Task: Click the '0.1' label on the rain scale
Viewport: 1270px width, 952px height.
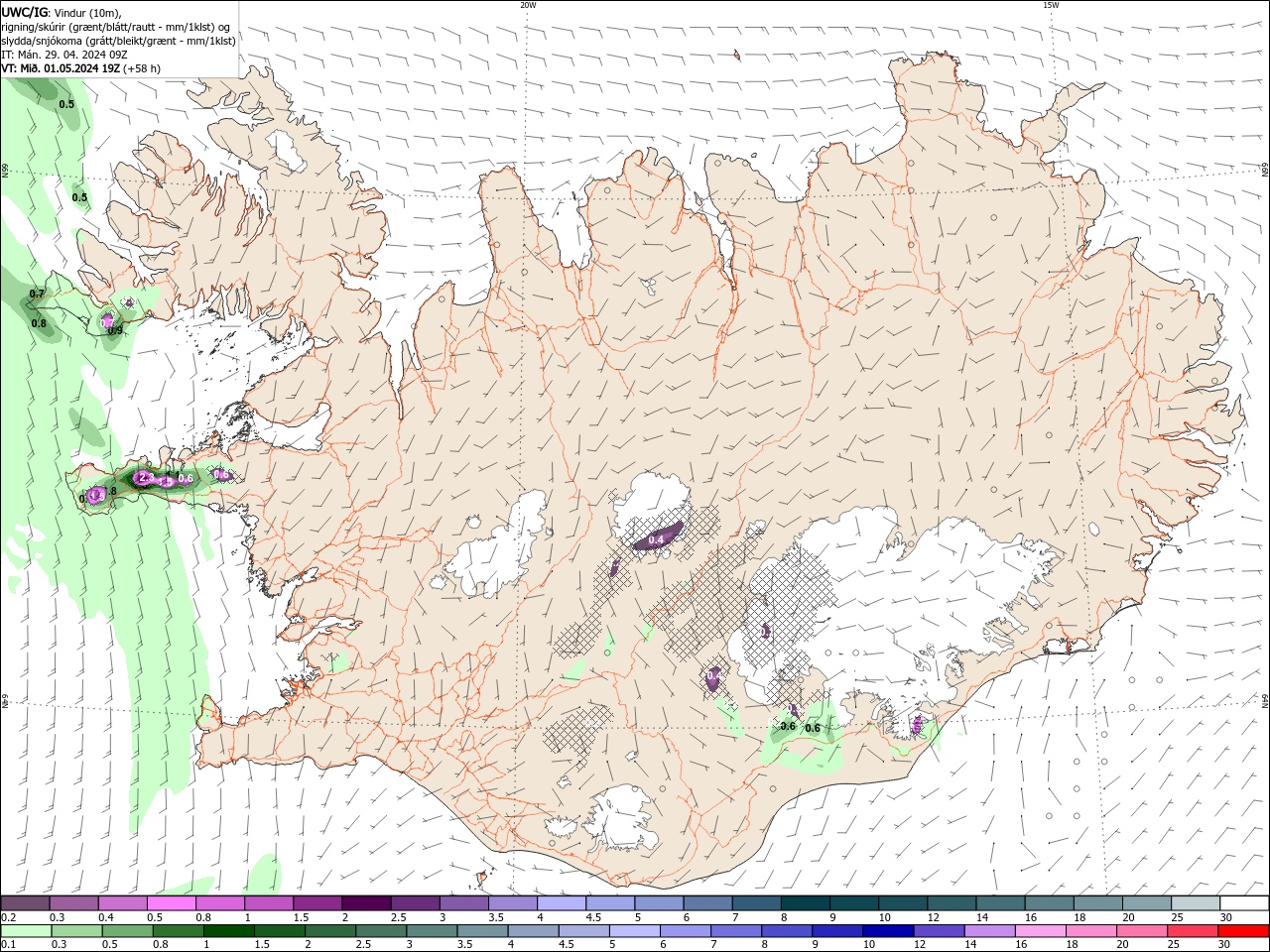Action: pos(8,945)
